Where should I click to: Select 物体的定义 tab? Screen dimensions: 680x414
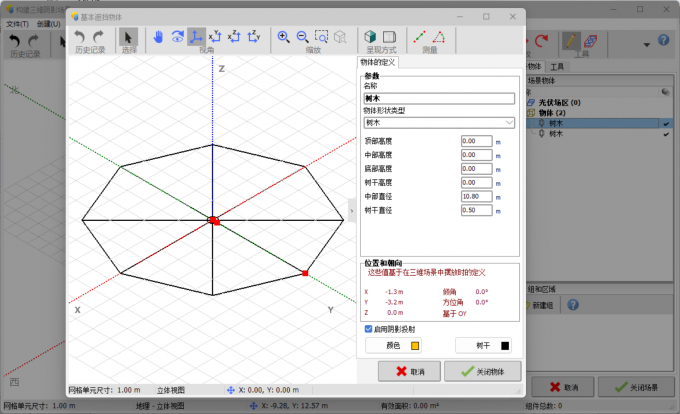coord(378,62)
